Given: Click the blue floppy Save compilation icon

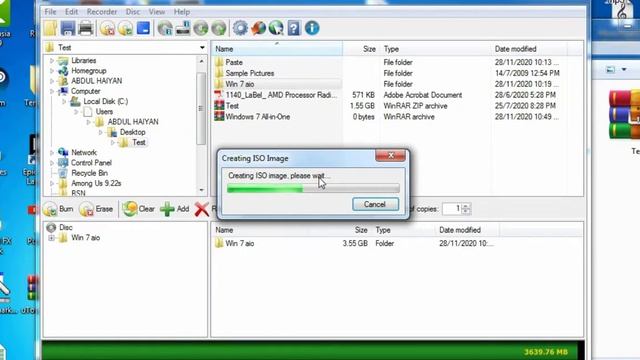Looking at the screenshot, I should tap(68, 28).
